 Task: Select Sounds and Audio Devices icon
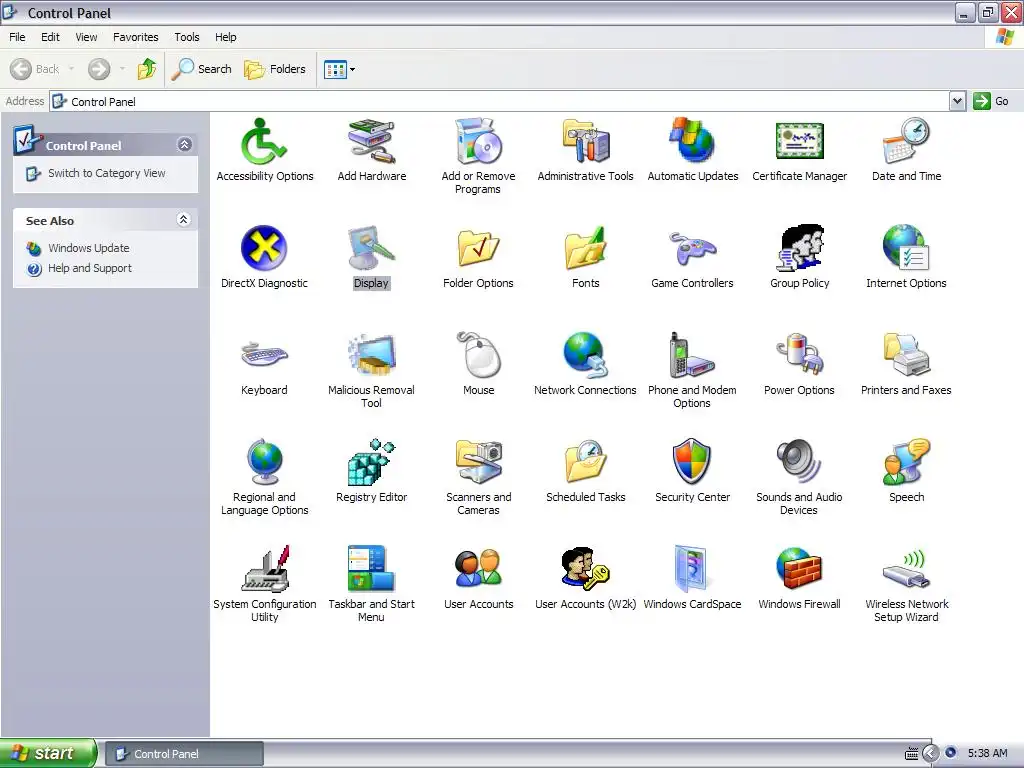[799, 462]
